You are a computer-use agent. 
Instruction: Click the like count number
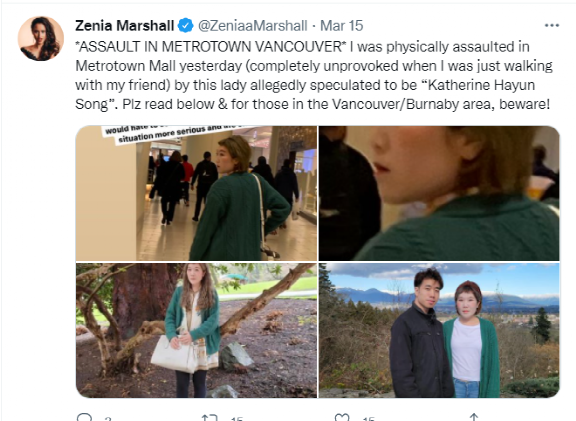coord(368,418)
